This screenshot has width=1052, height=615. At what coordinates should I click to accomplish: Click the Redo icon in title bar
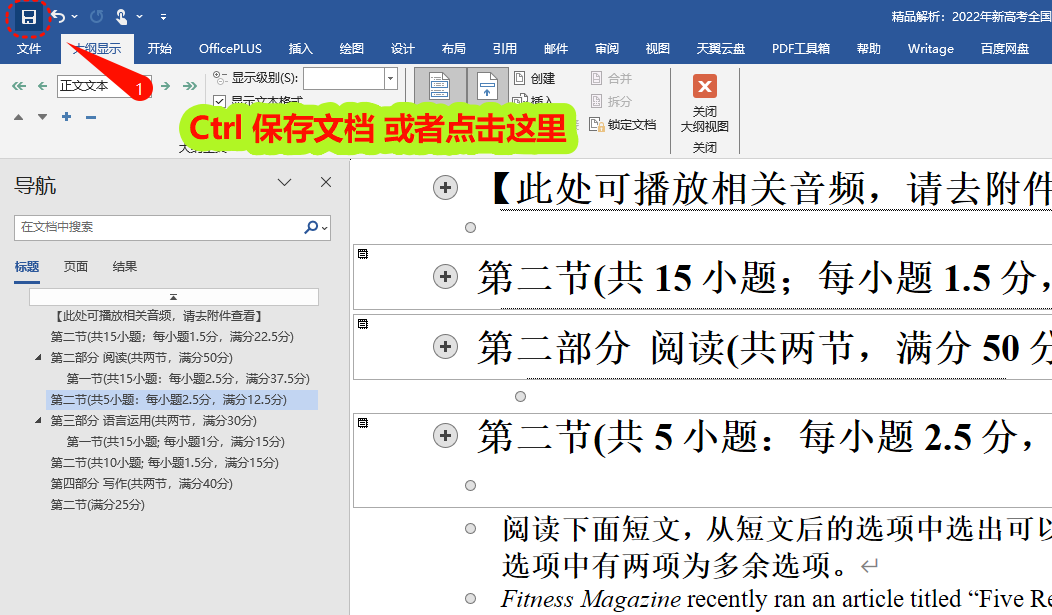(x=97, y=16)
